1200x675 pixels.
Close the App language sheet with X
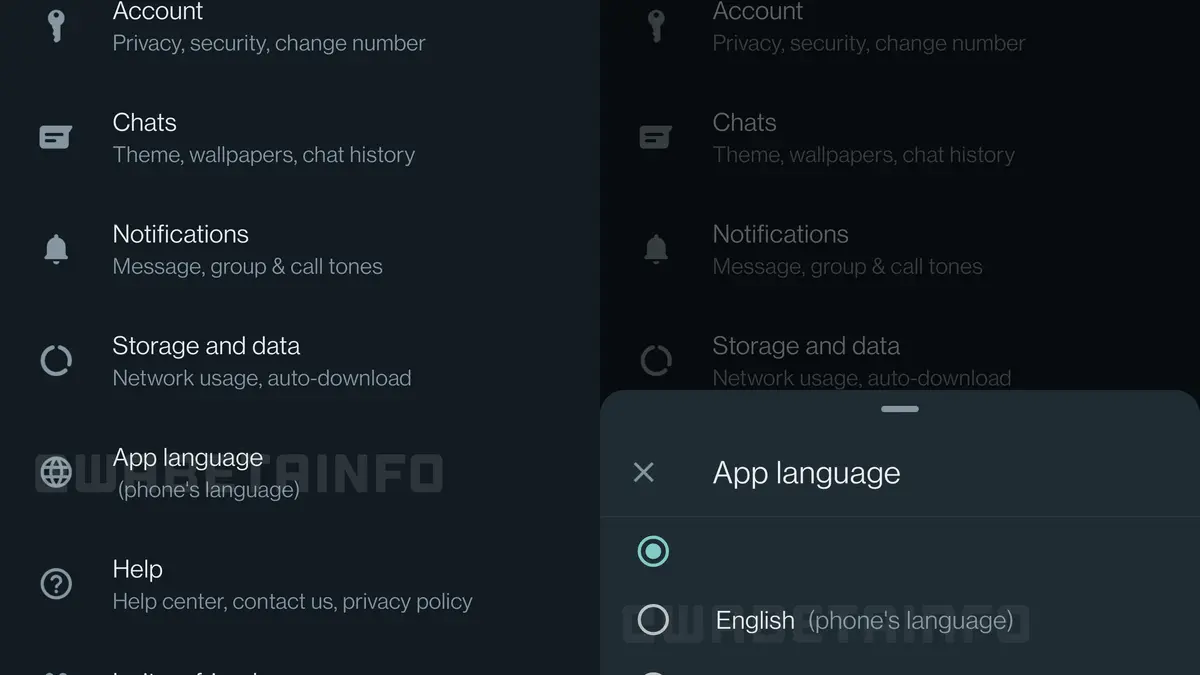(x=644, y=472)
